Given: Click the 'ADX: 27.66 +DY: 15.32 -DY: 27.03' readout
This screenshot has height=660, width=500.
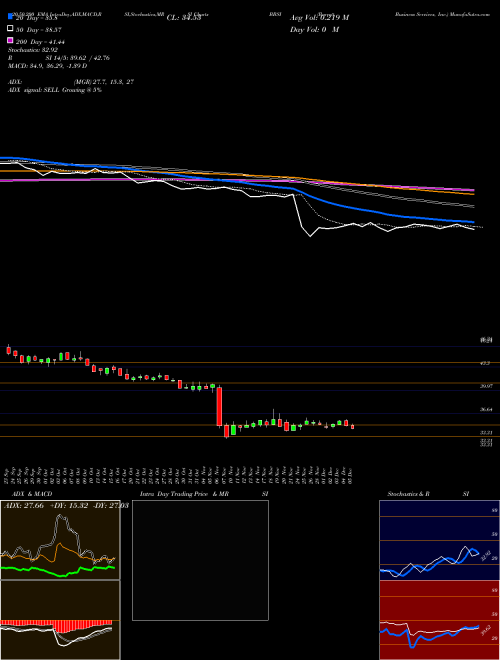Looking at the screenshot, I should 66,505.
